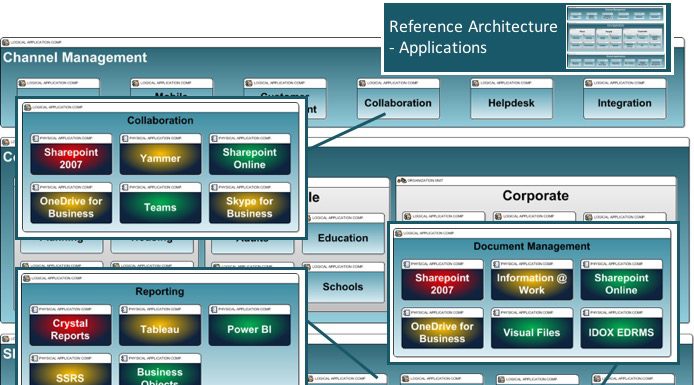Select the IDOX EDRMS box

(621, 328)
